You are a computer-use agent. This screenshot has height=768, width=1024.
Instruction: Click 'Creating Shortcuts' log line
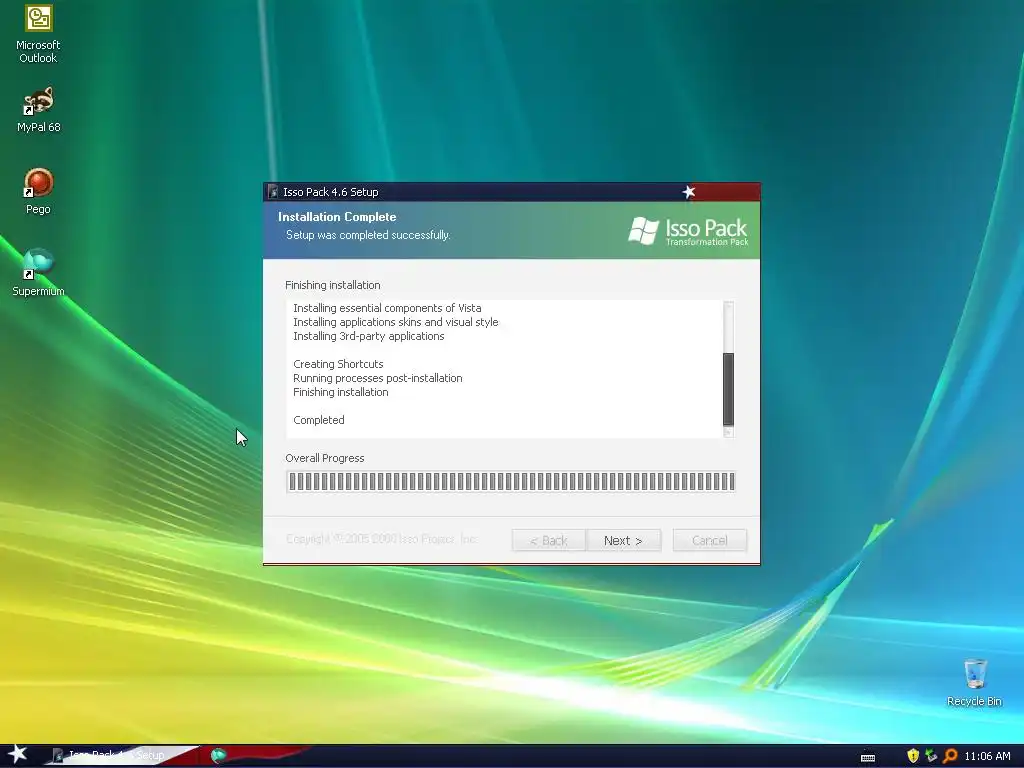coord(338,364)
